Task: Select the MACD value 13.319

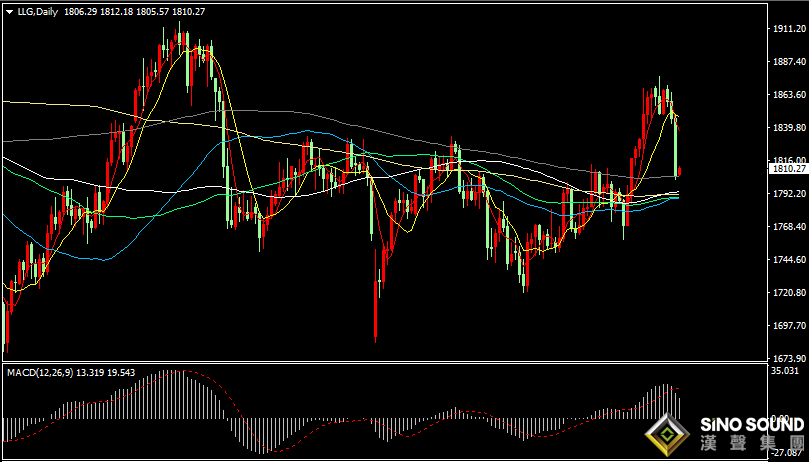Action: (90, 372)
